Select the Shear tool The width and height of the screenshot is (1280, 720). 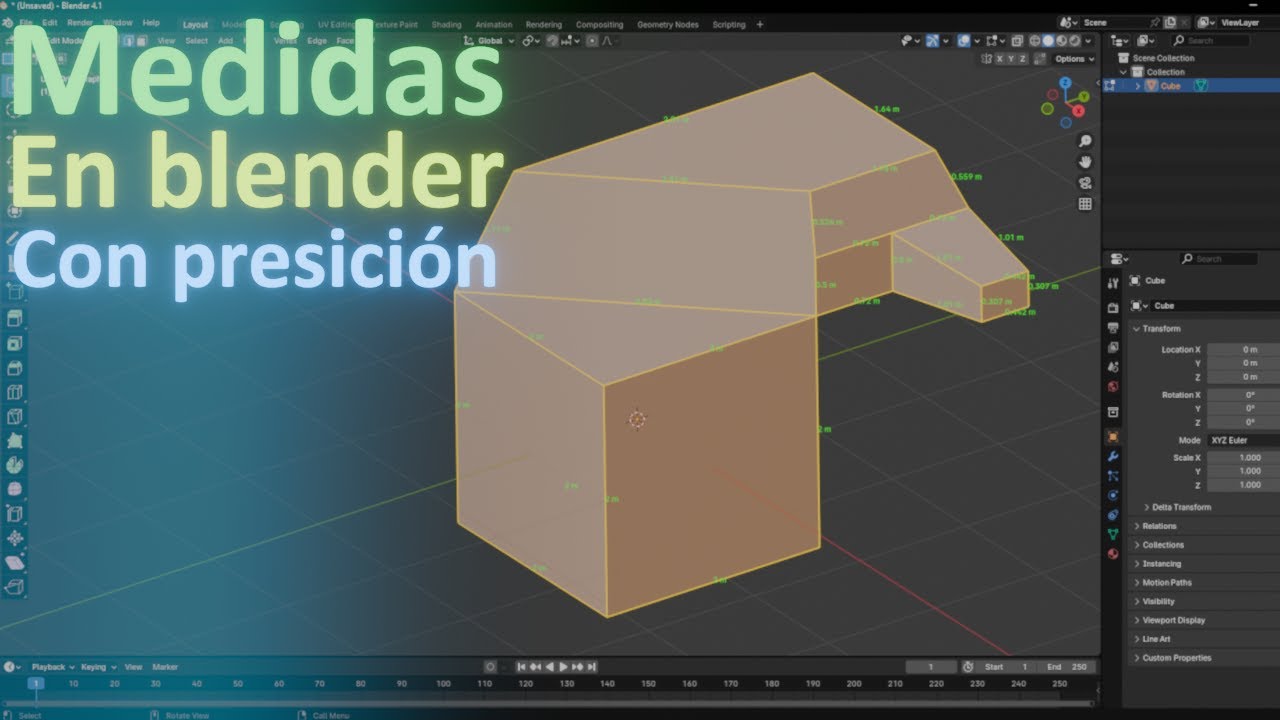click(x=15, y=562)
